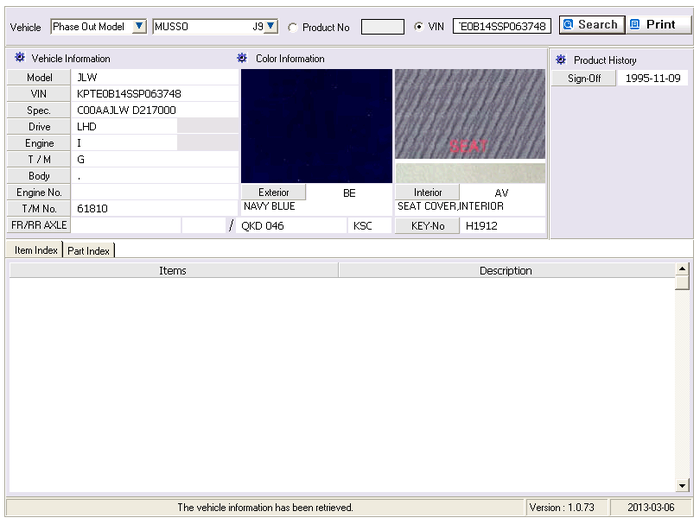Switch to the Item Index tab

tap(35, 250)
